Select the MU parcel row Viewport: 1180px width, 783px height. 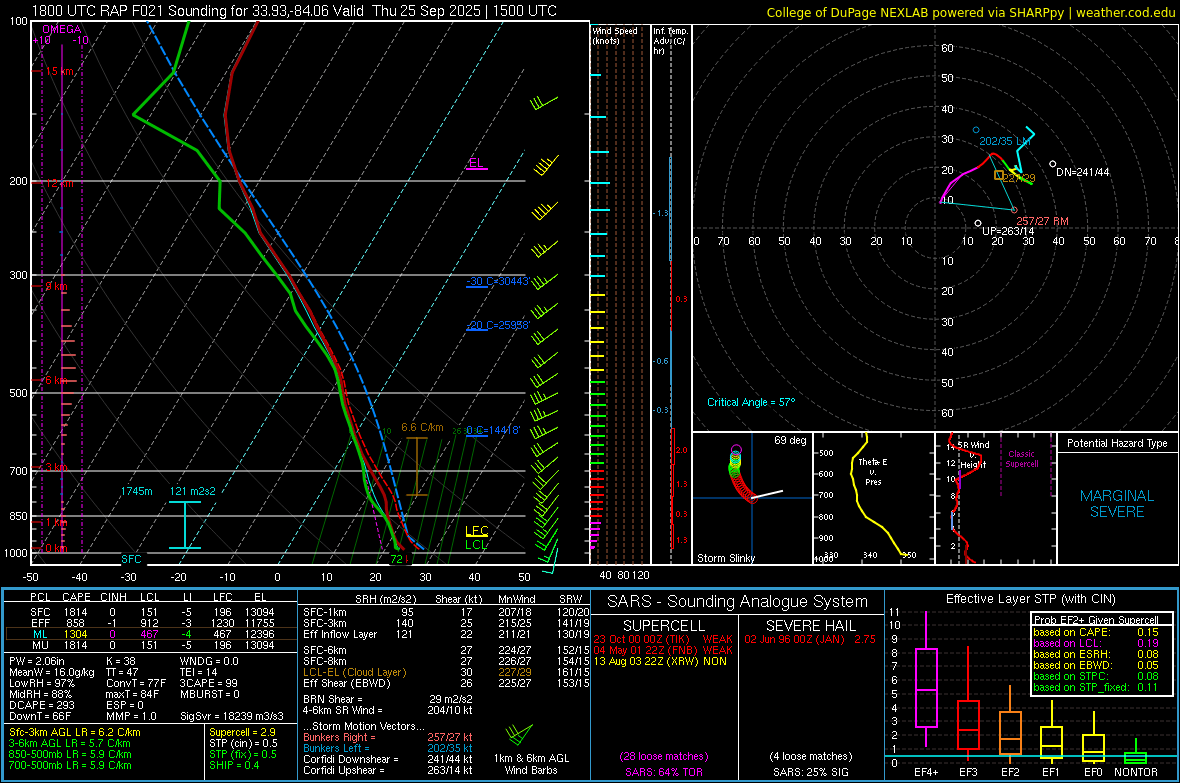click(151, 645)
